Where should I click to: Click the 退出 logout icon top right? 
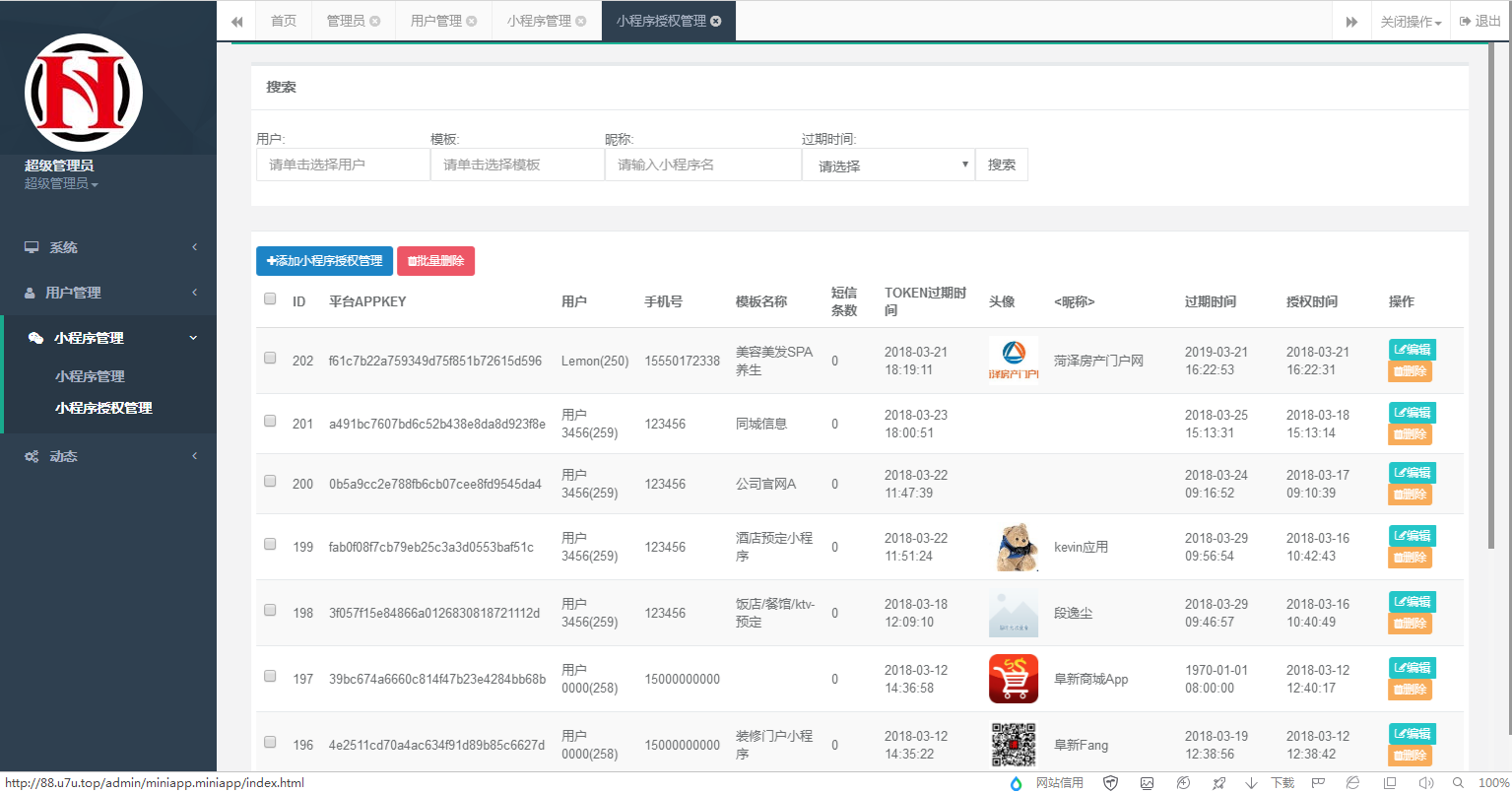tap(1467, 20)
